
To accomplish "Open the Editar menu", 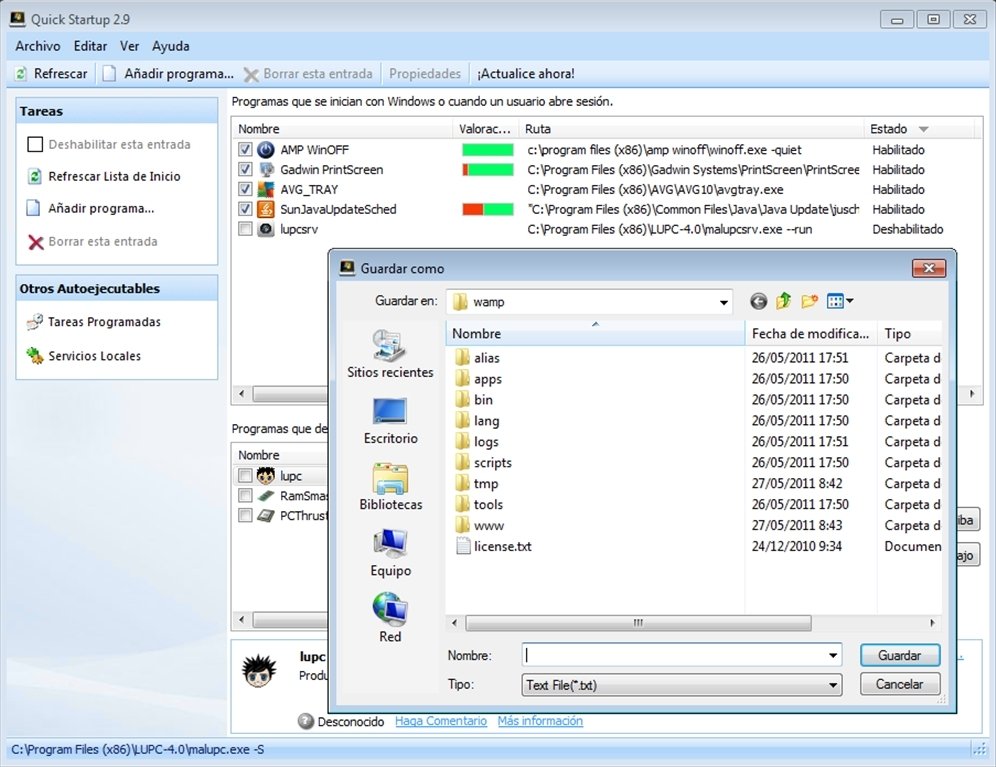I will [90, 46].
